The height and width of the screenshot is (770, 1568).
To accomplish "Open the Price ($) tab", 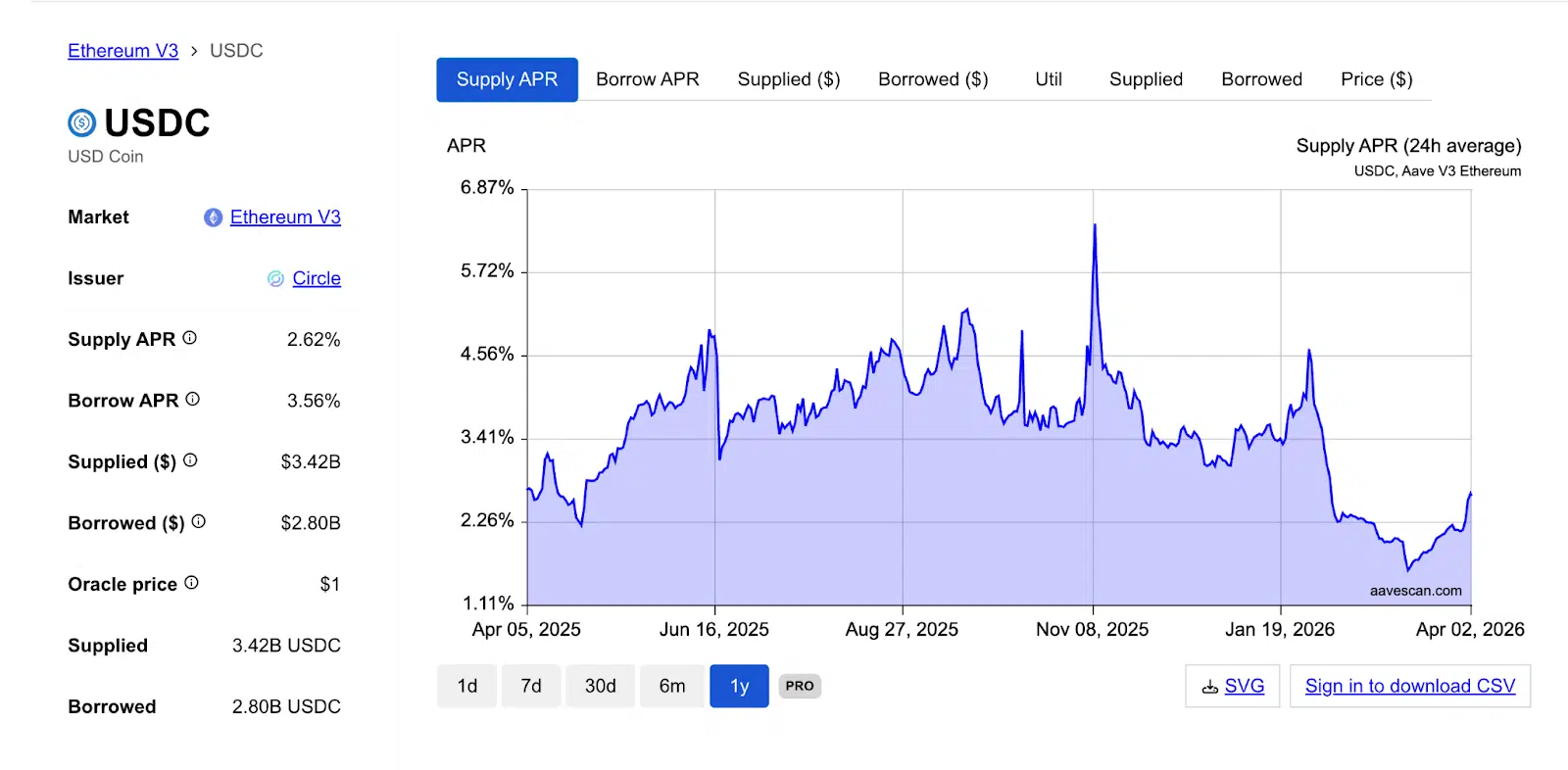I will [x=1376, y=79].
